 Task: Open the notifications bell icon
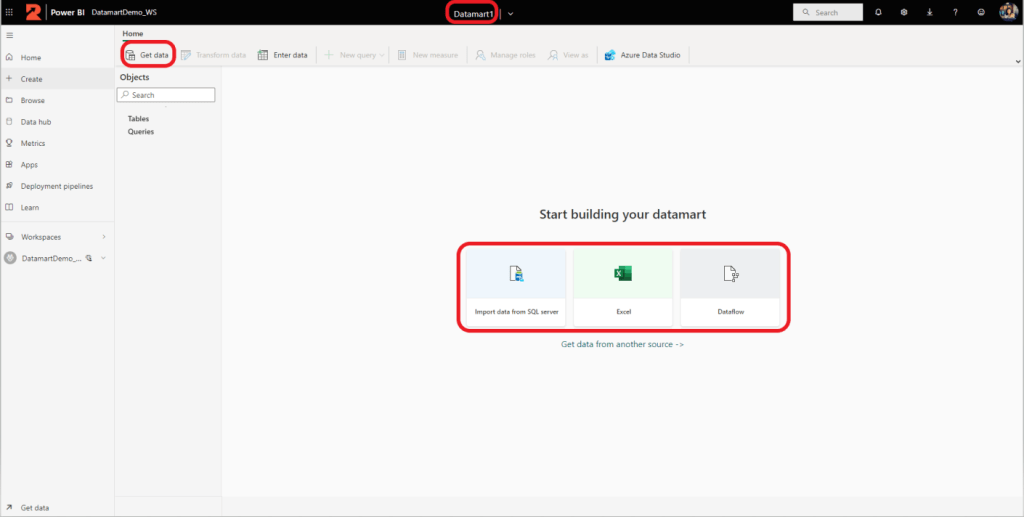click(x=878, y=12)
